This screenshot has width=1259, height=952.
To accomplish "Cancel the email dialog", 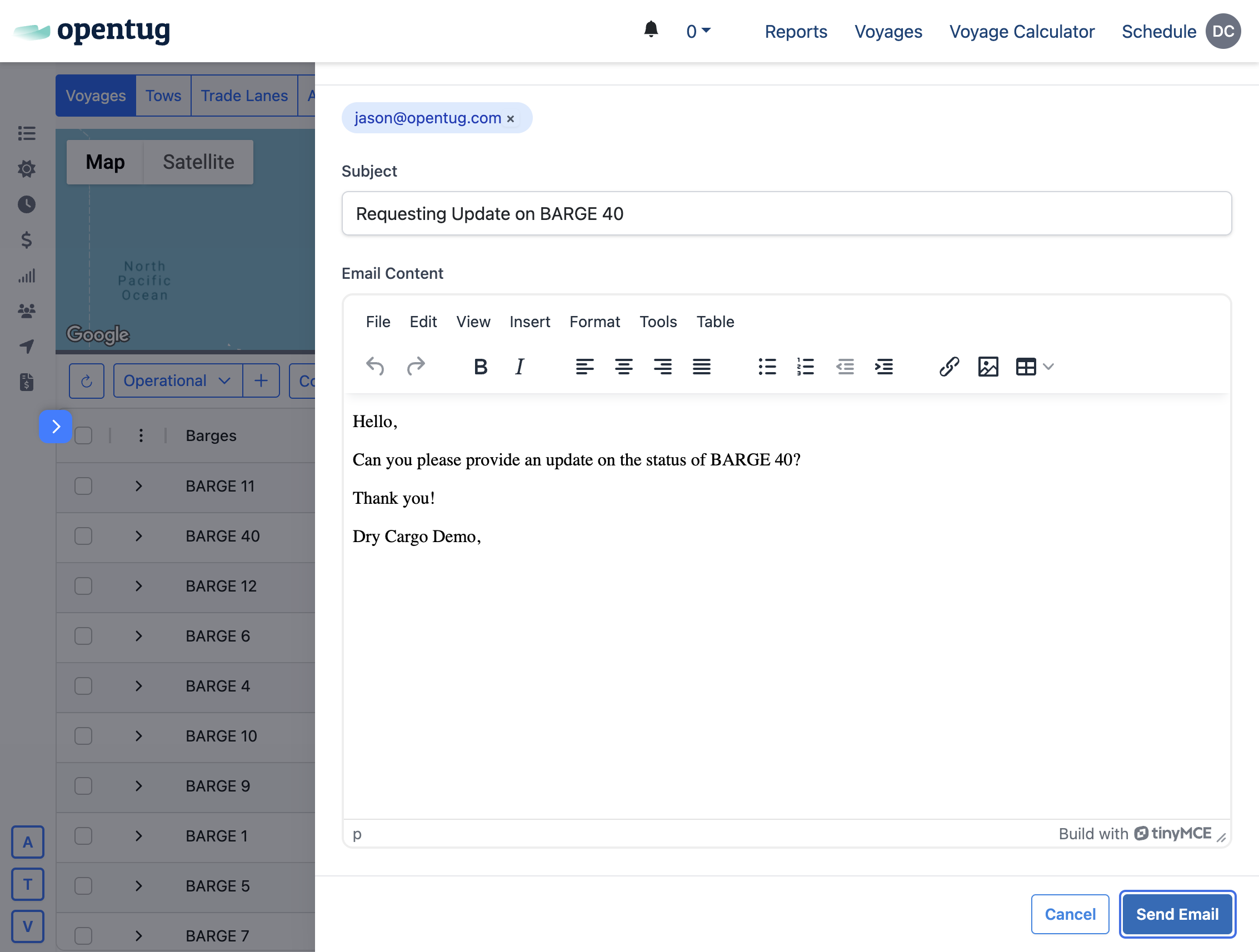I will [1069, 914].
